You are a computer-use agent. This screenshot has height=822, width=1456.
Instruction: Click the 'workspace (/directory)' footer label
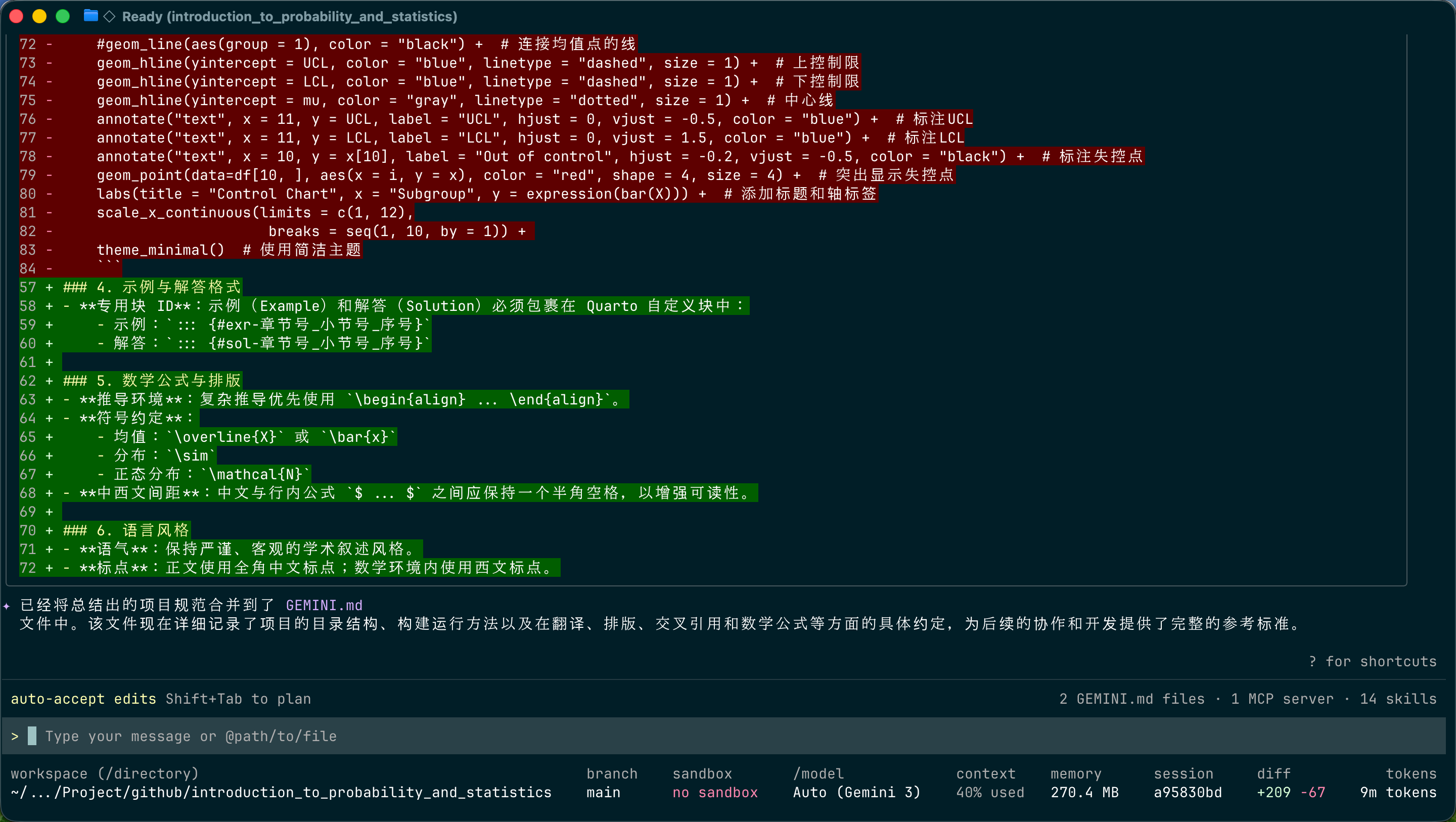(105, 773)
